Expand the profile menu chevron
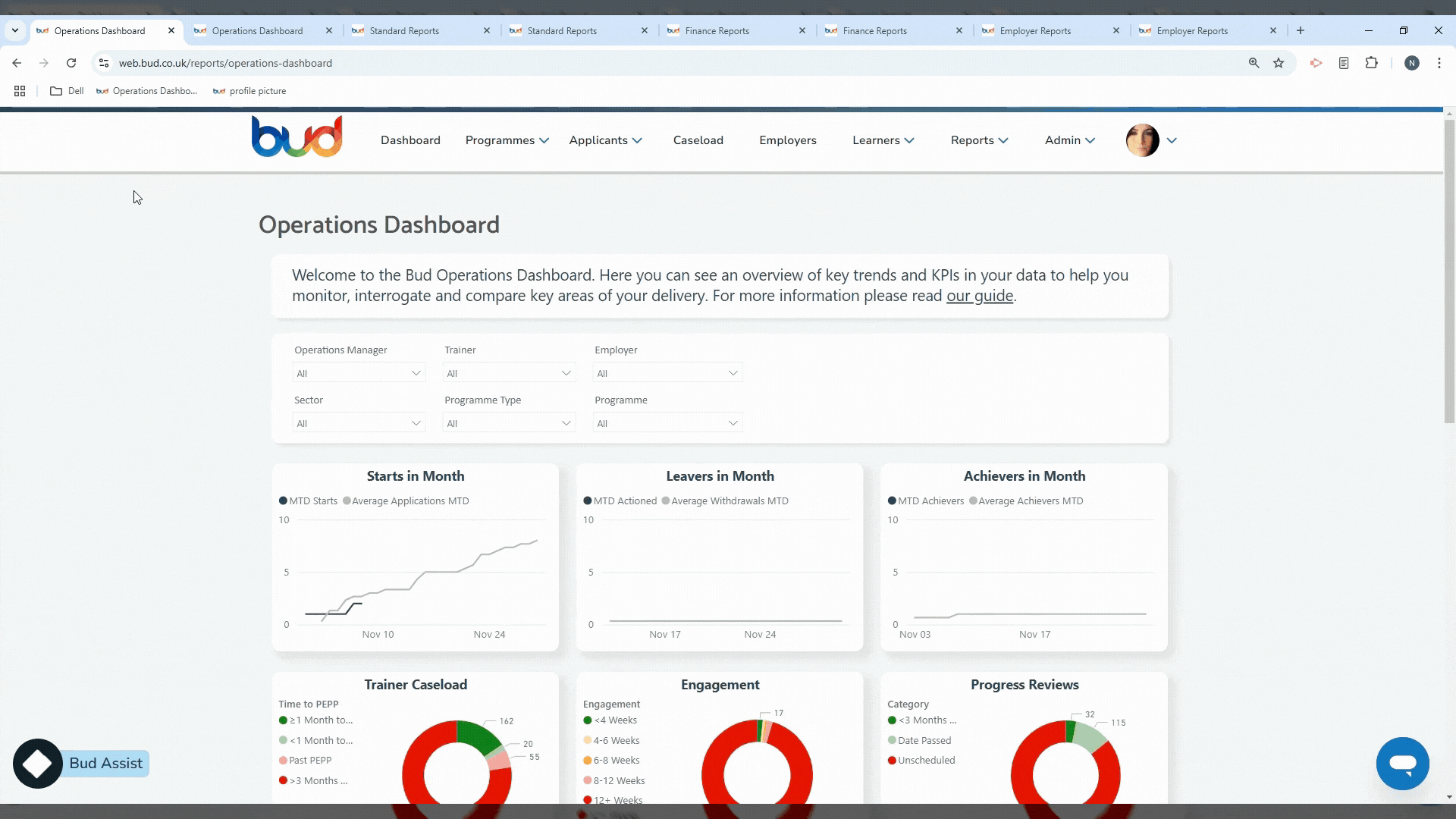1456x819 pixels. pos(1172,140)
